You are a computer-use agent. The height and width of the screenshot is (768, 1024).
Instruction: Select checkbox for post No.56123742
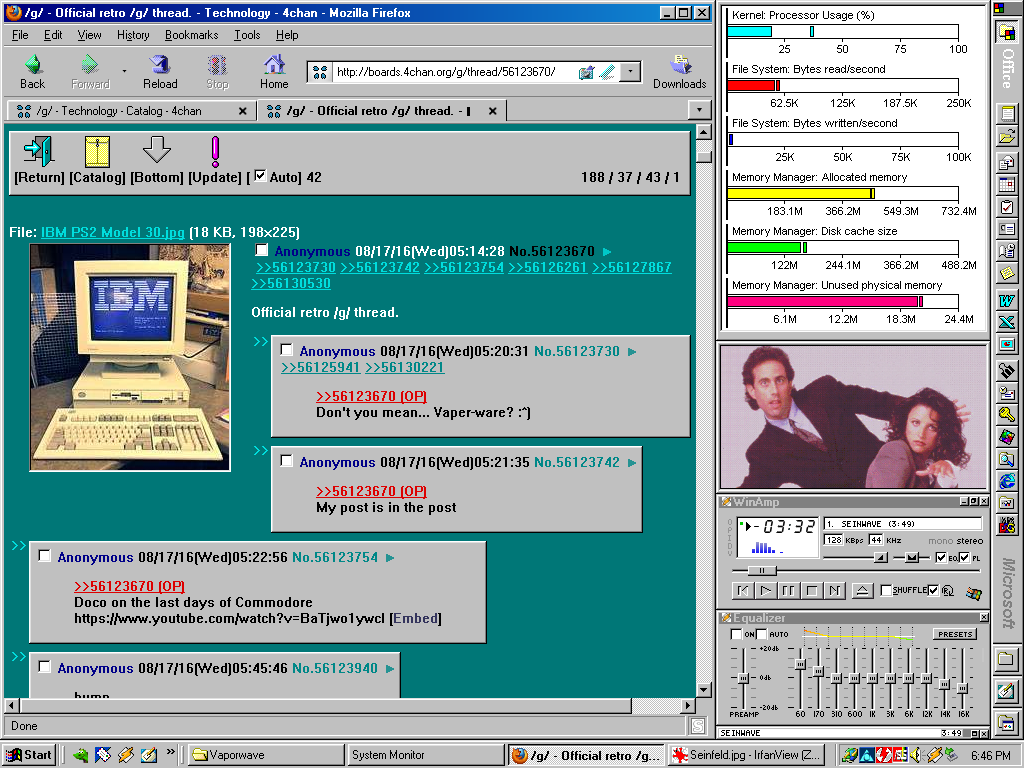[x=286, y=461]
